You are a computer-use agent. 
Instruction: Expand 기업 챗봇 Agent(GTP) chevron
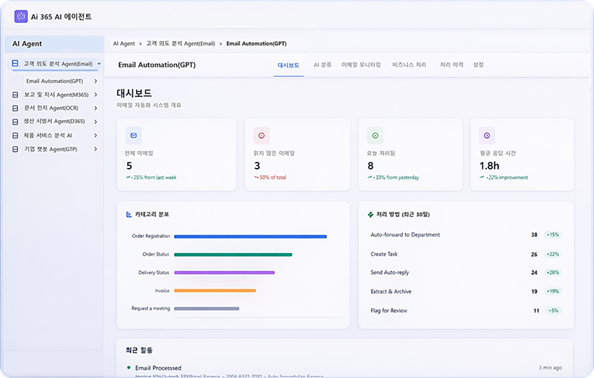[95, 149]
